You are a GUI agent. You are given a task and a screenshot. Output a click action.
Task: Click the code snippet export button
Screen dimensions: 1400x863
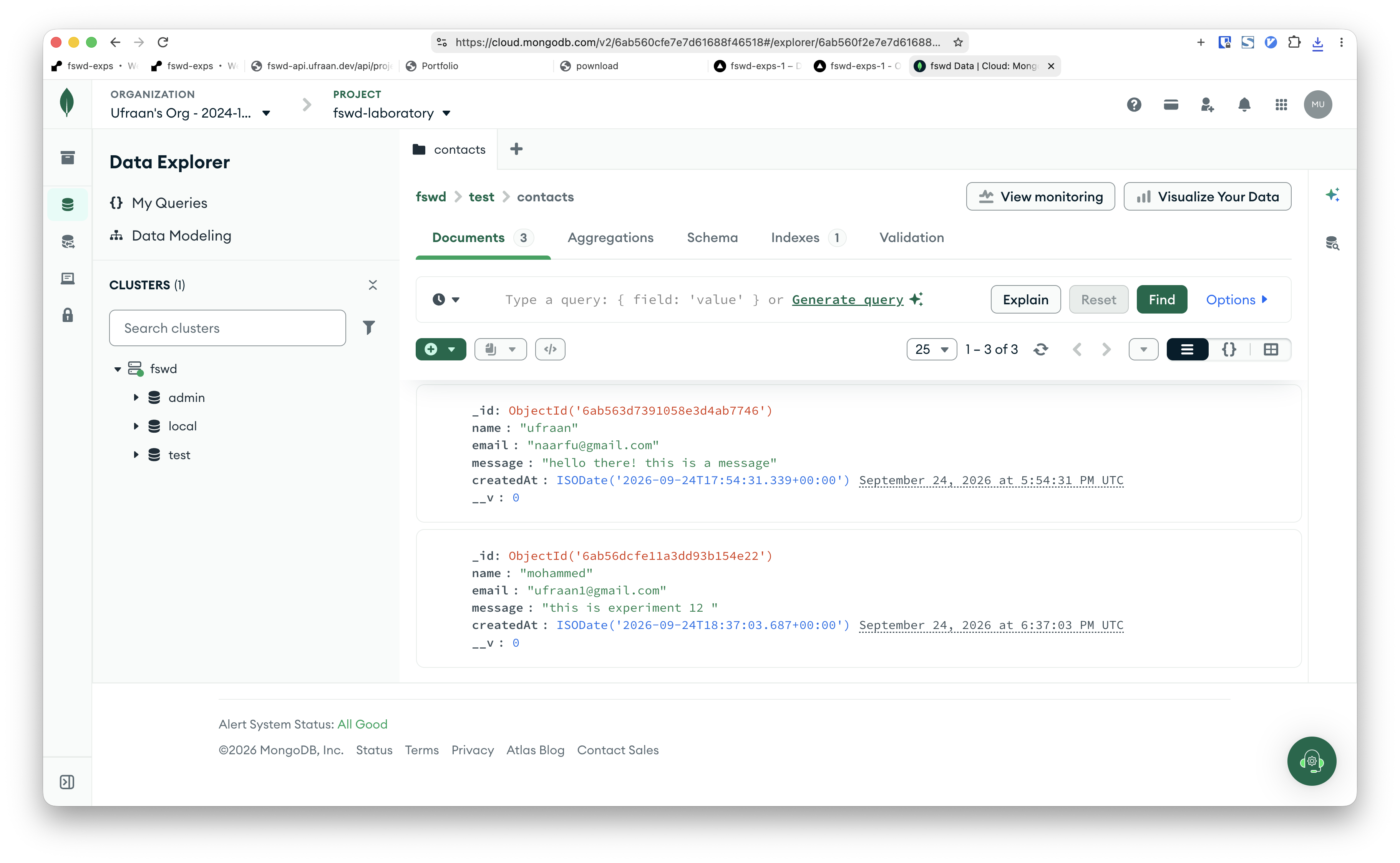coord(550,349)
